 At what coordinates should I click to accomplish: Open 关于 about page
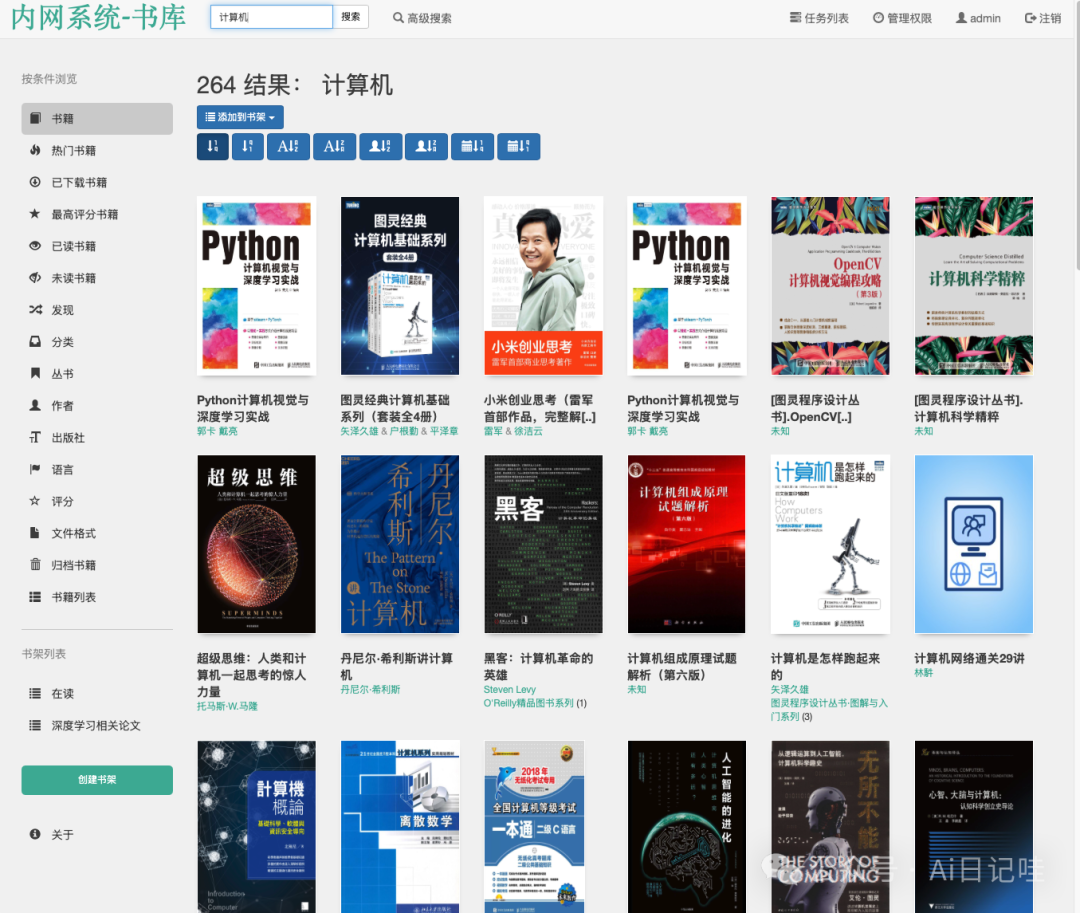click(x=97, y=835)
